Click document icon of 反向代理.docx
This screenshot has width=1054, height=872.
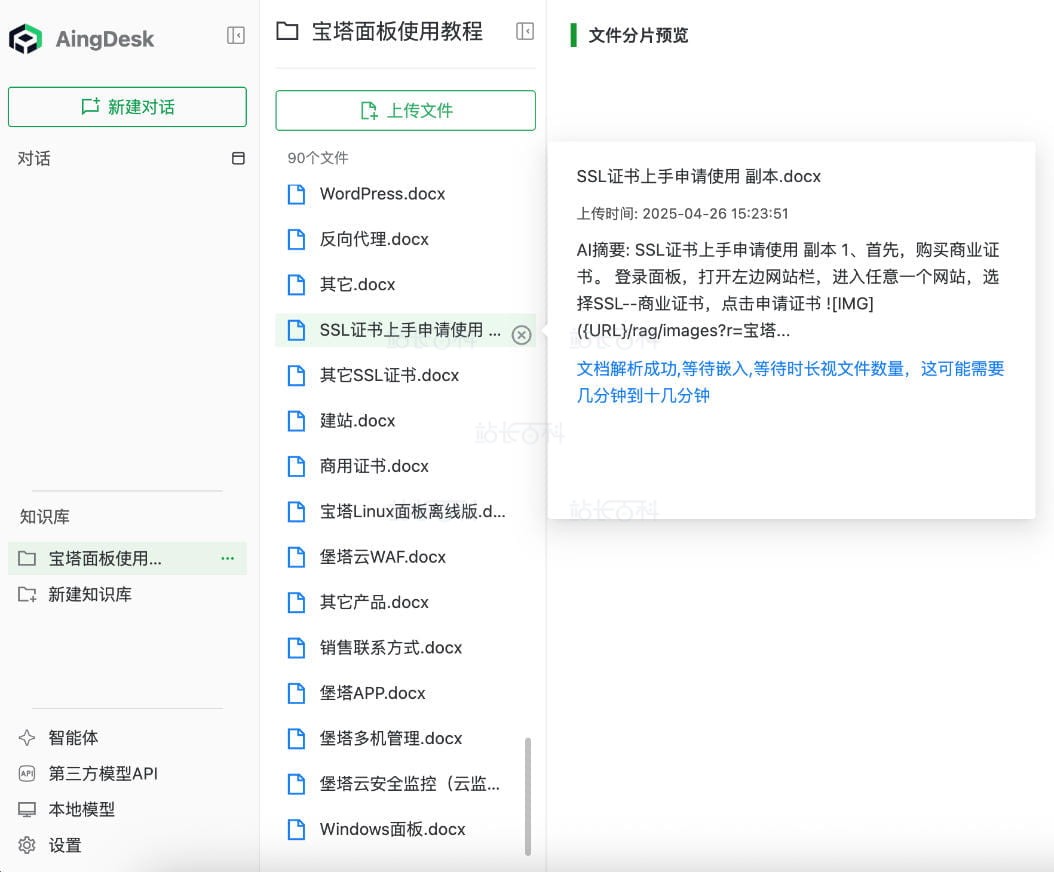(x=296, y=239)
